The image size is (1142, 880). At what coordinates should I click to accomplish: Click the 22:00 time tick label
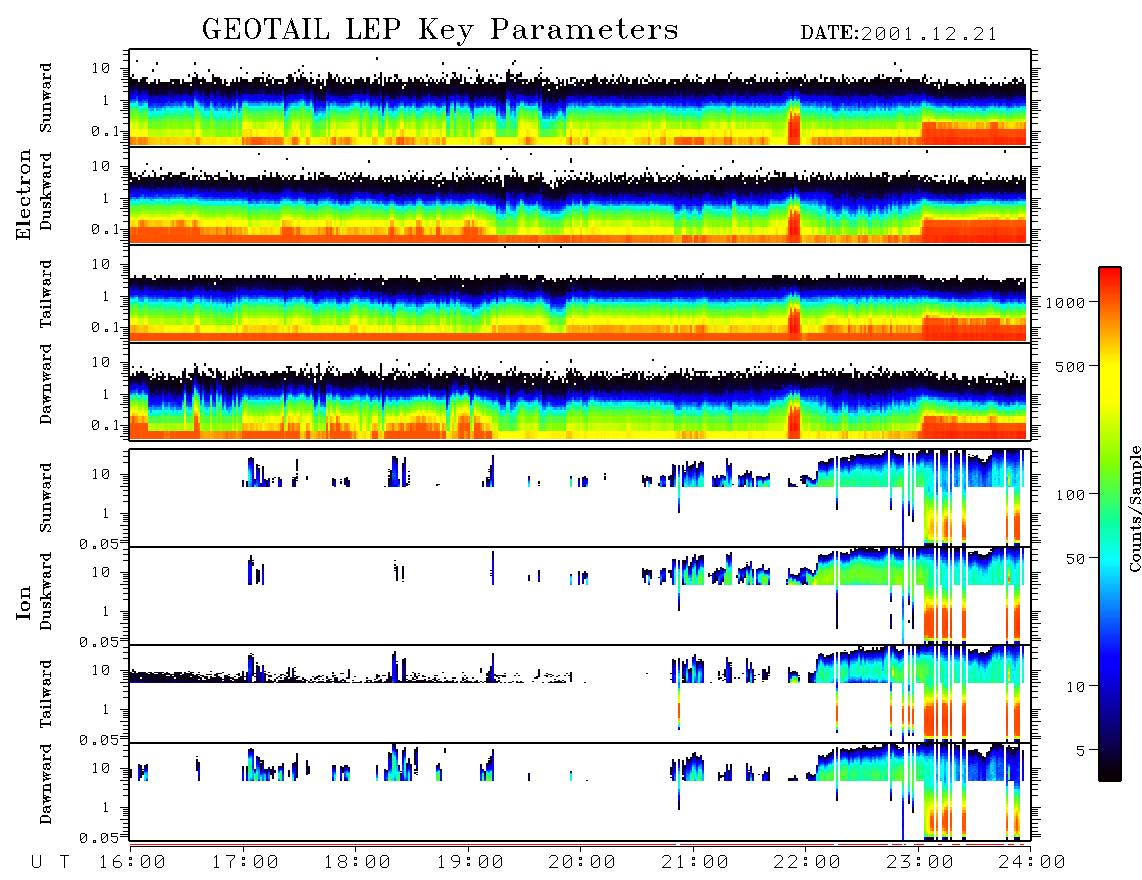[x=807, y=862]
